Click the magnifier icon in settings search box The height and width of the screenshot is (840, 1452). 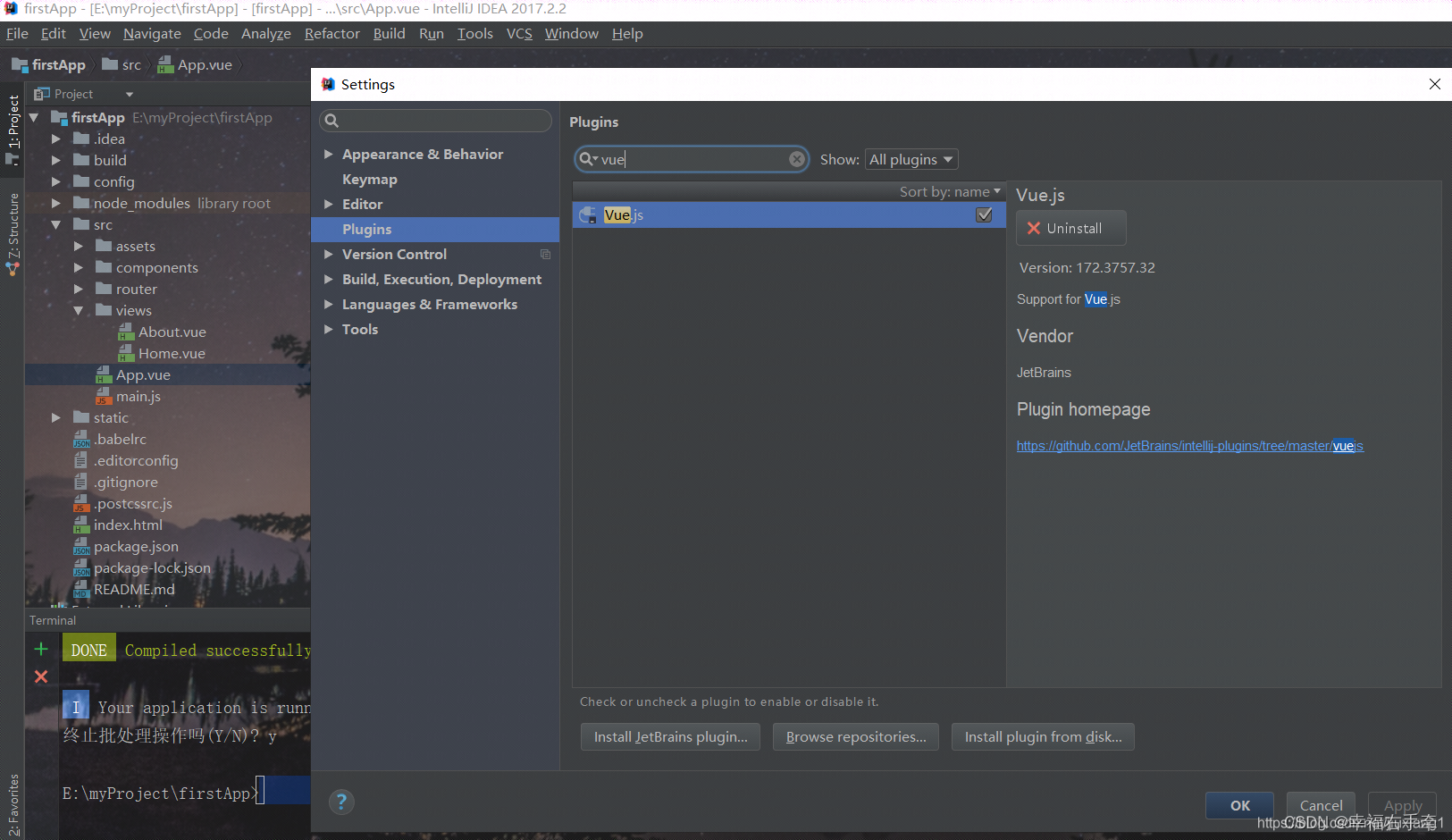point(332,121)
